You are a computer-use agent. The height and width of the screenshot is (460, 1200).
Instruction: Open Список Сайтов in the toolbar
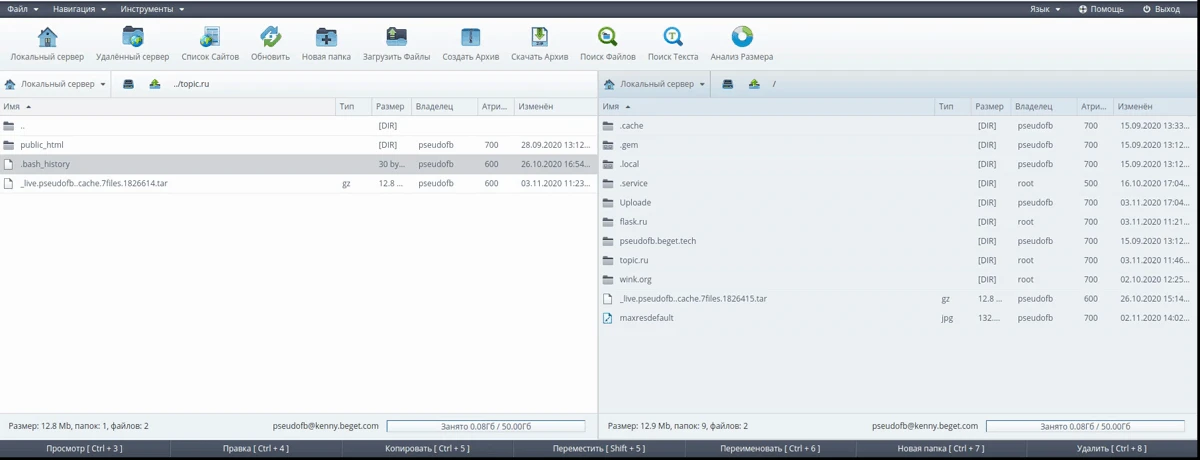point(209,38)
